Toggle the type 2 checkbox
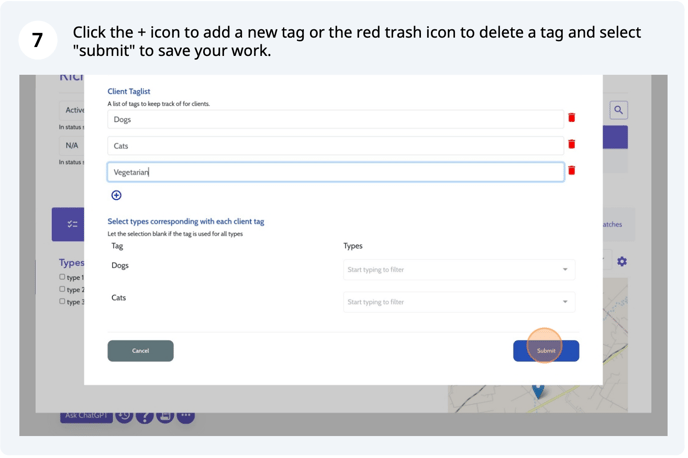 [62, 289]
